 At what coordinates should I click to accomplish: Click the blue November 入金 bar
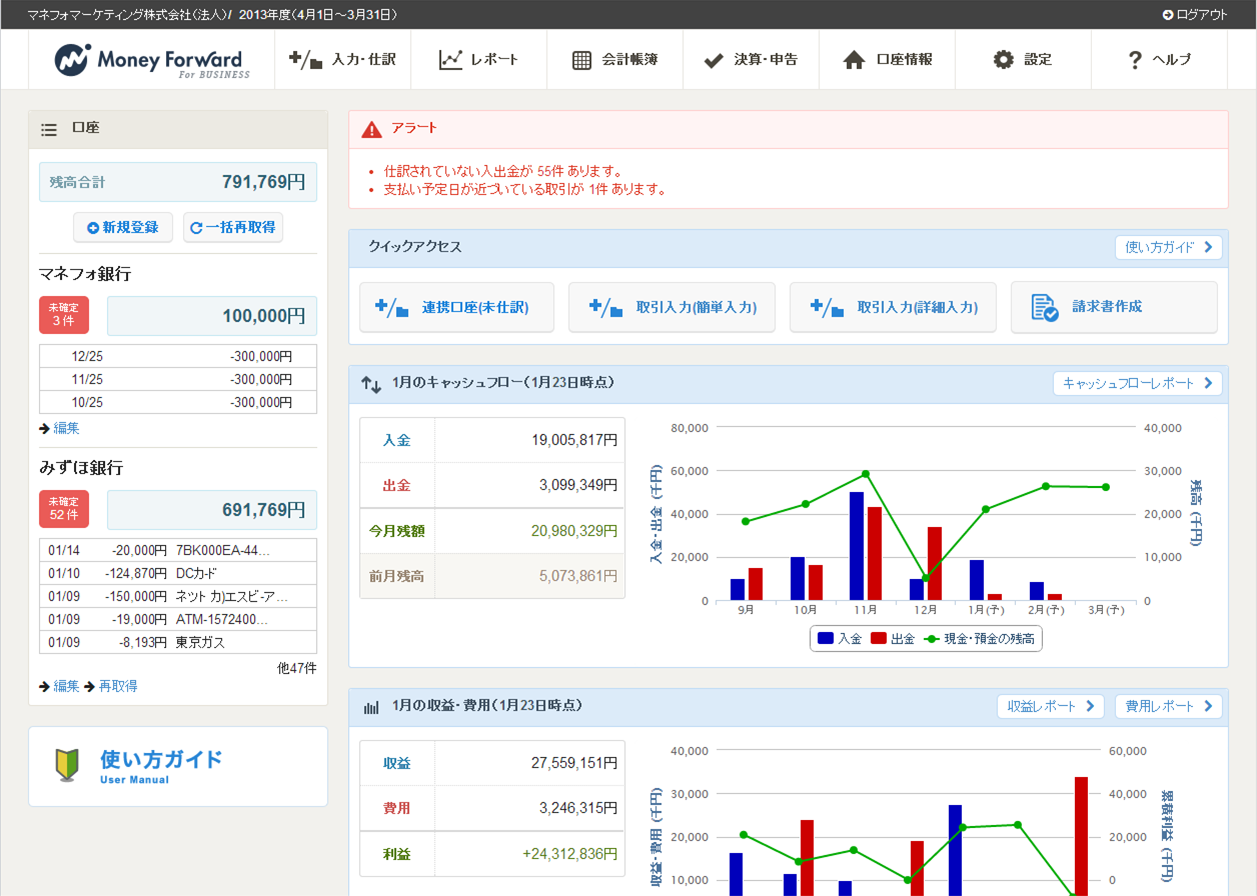coord(857,545)
